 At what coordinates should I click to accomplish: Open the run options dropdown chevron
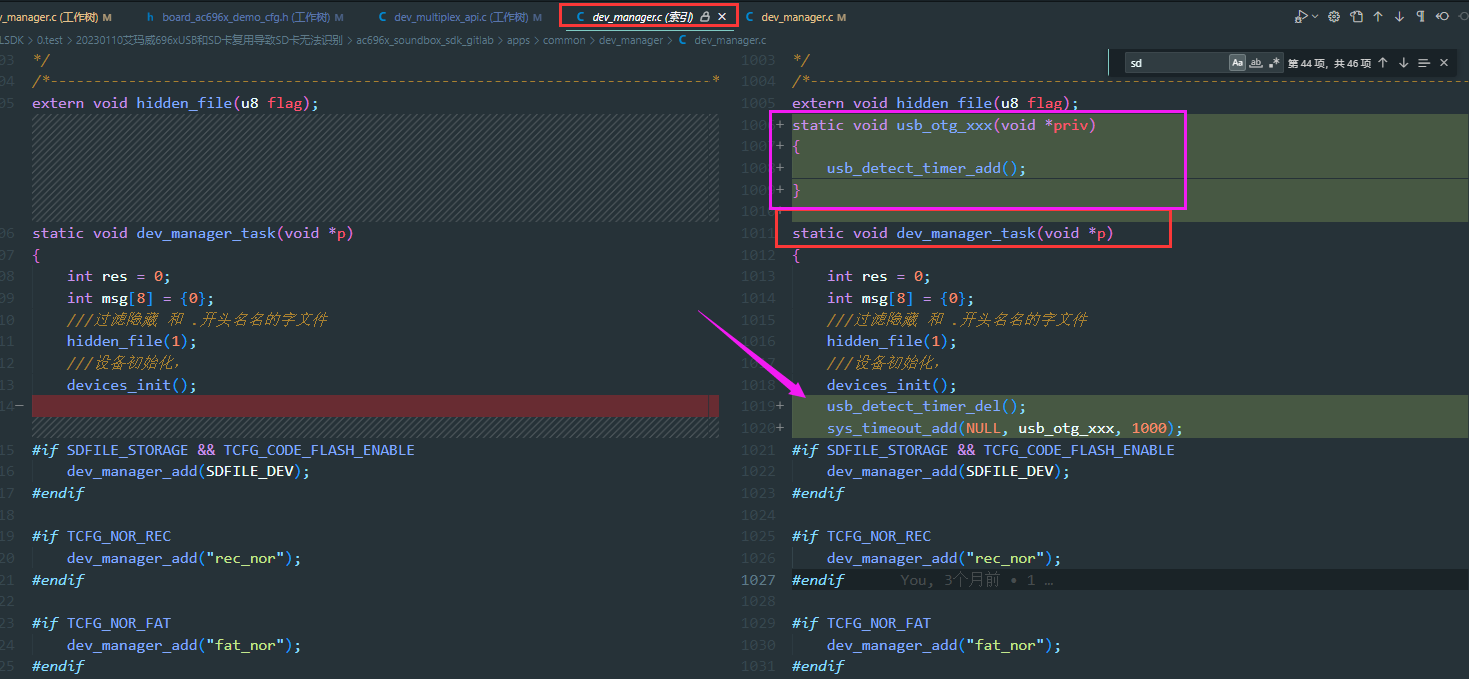[1314, 16]
